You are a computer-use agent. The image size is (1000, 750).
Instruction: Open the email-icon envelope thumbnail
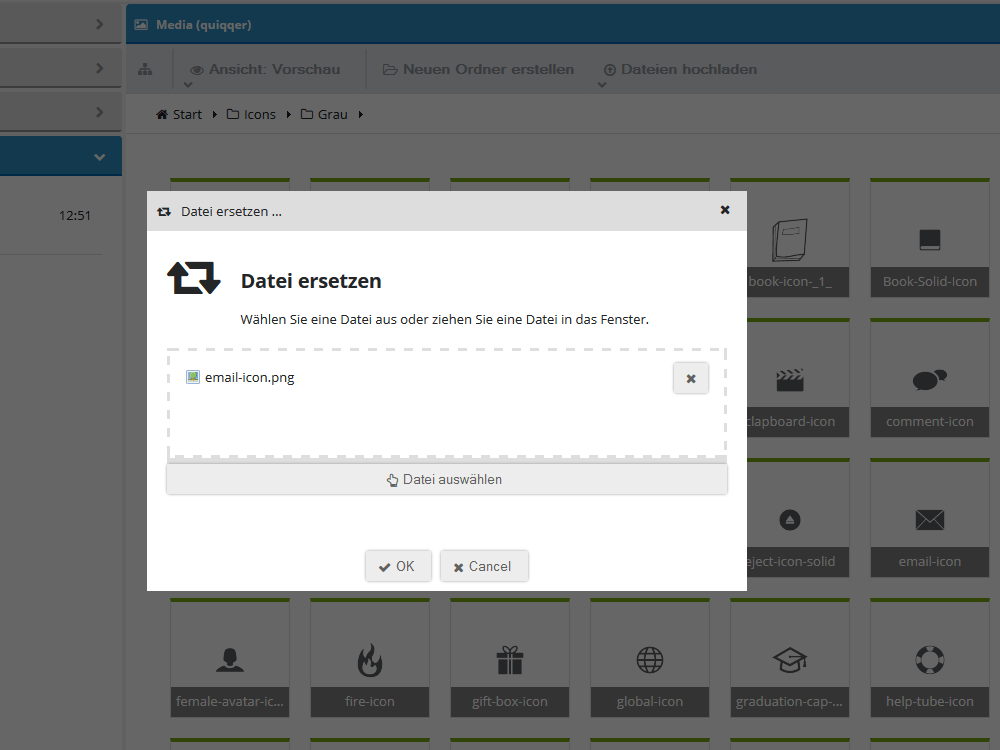[929, 518]
